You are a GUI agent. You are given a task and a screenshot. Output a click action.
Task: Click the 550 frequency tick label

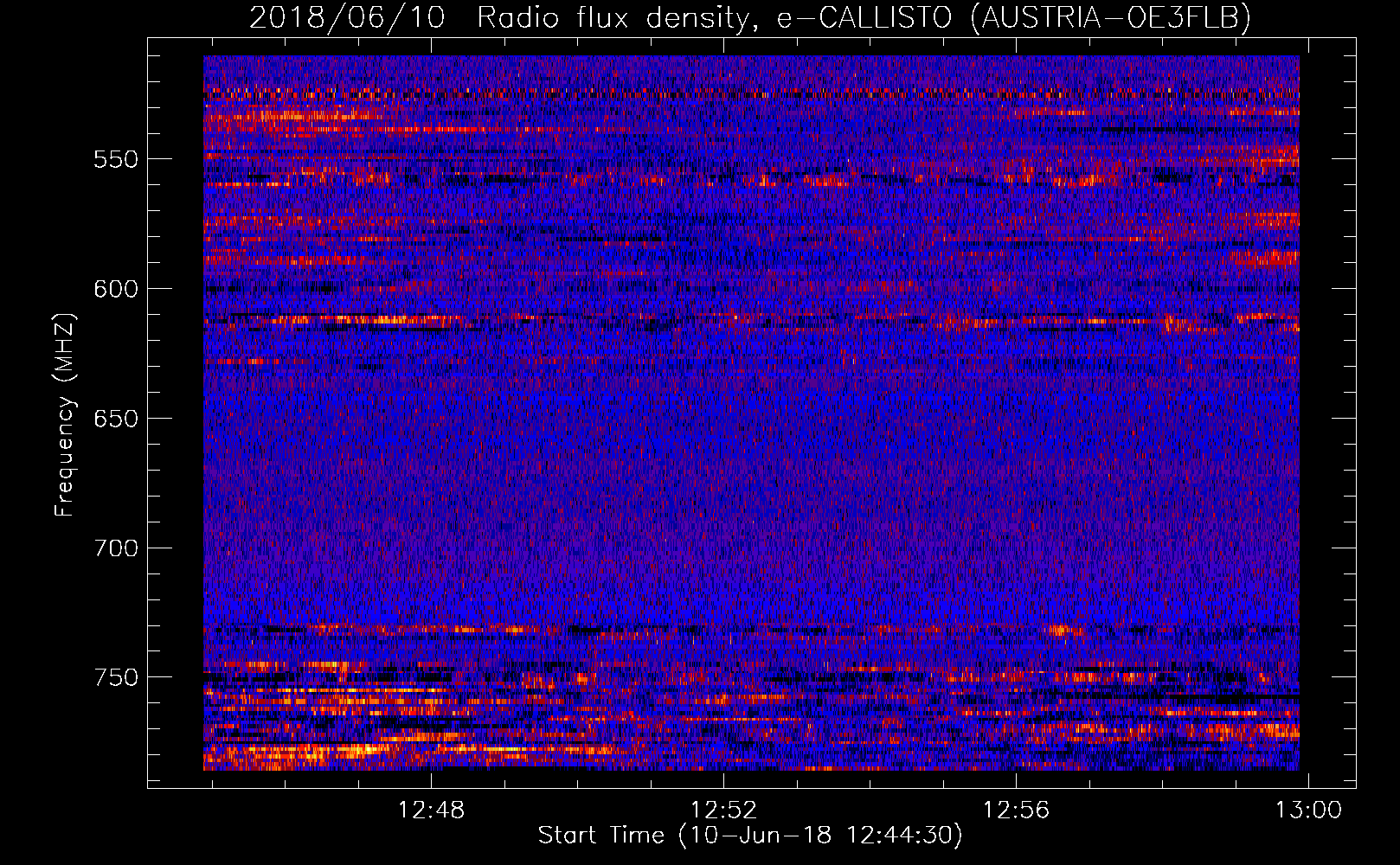116,159
